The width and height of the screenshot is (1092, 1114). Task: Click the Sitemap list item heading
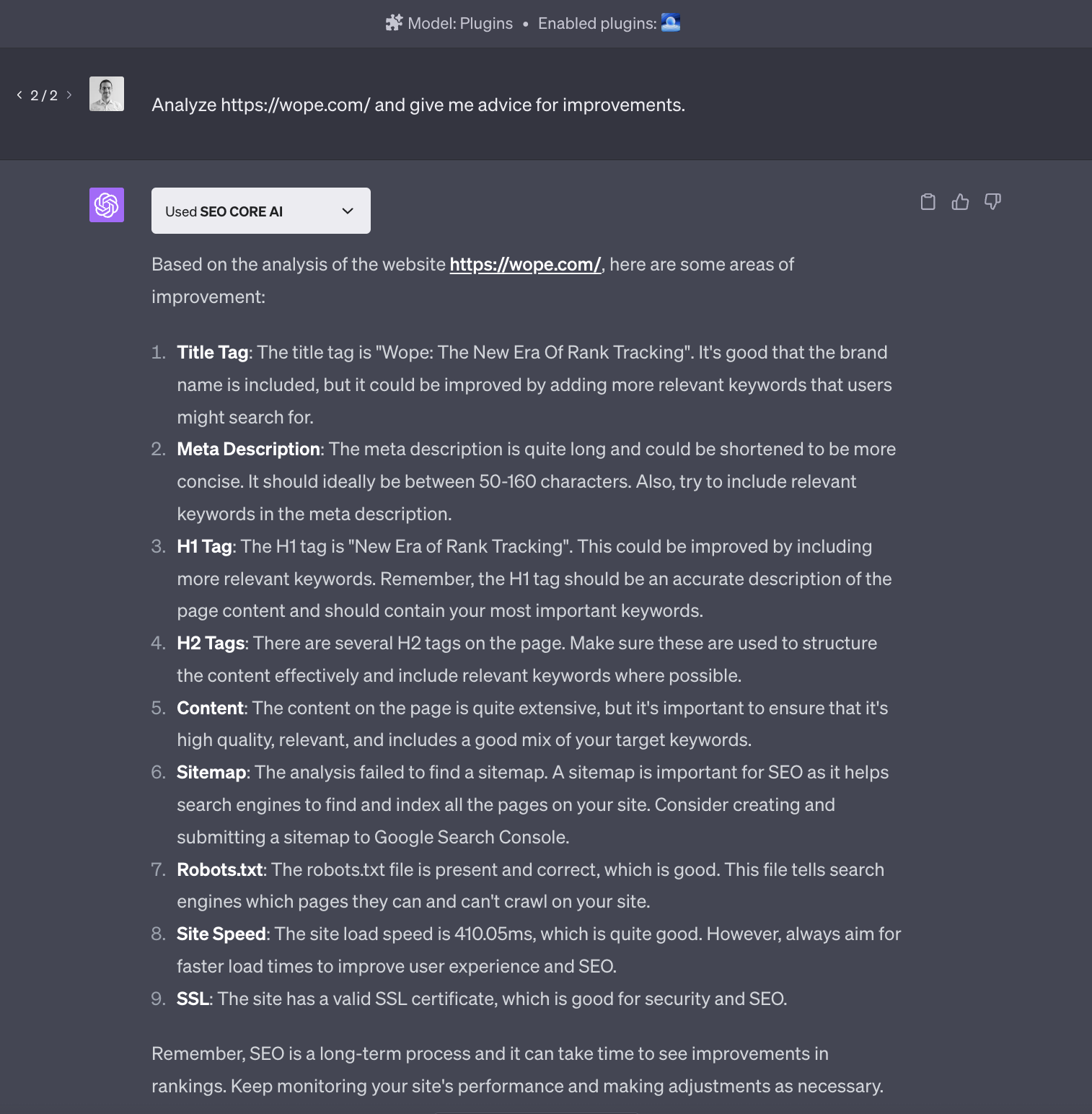coord(211,773)
